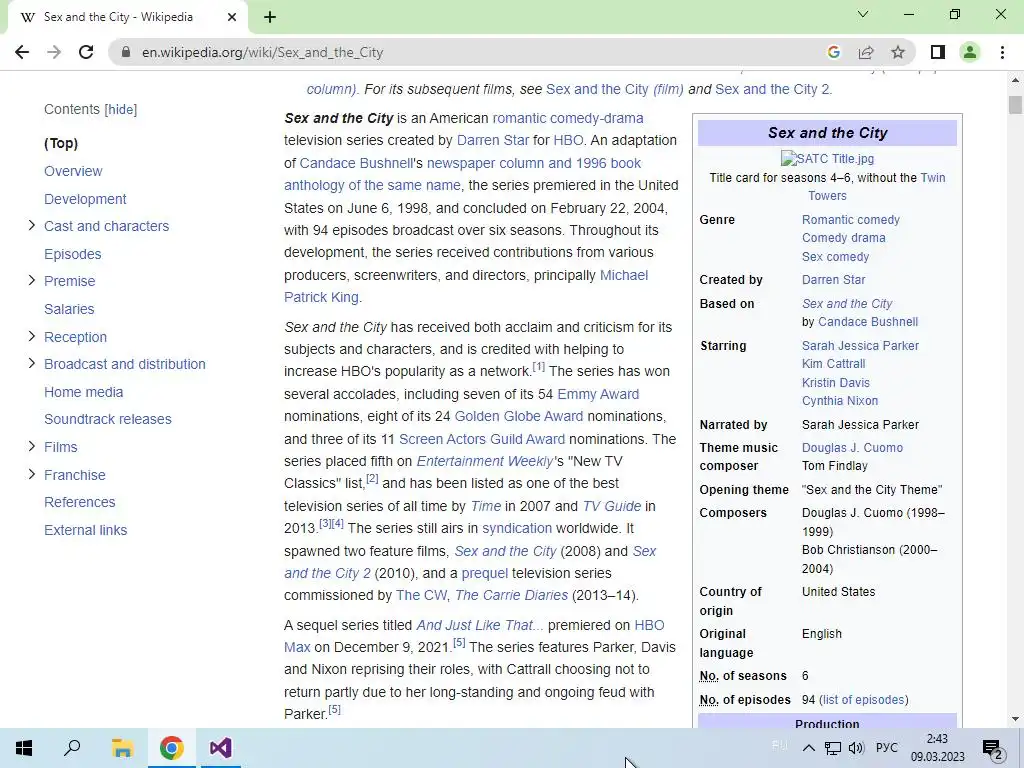Click the page vertical scrollbar thumb

click(x=1015, y=104)
